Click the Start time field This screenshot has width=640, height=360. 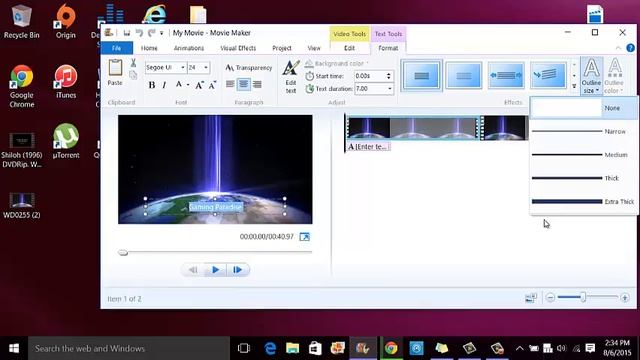(x=369, y=76)
